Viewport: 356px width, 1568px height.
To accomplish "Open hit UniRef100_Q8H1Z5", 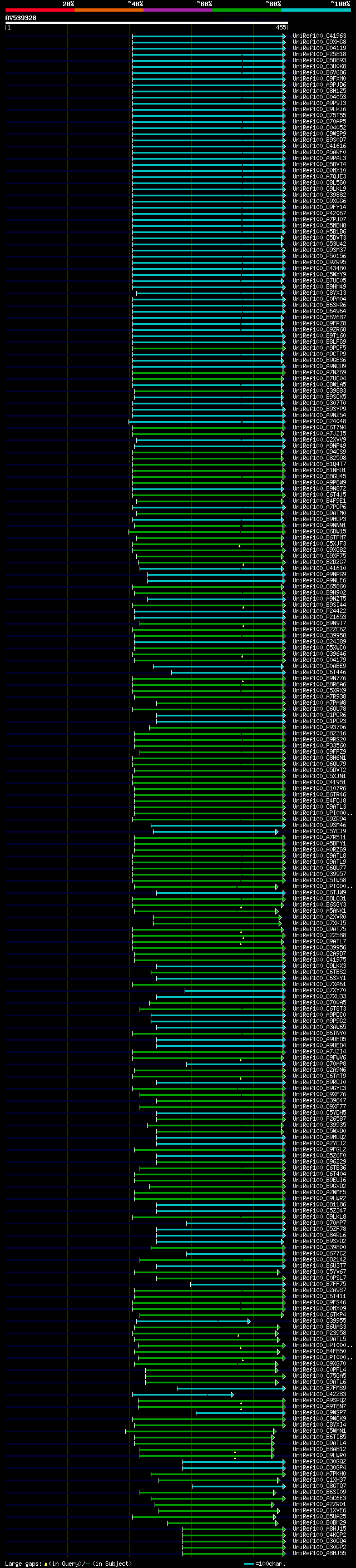I will pyautogui.click(x=319, y=91).
